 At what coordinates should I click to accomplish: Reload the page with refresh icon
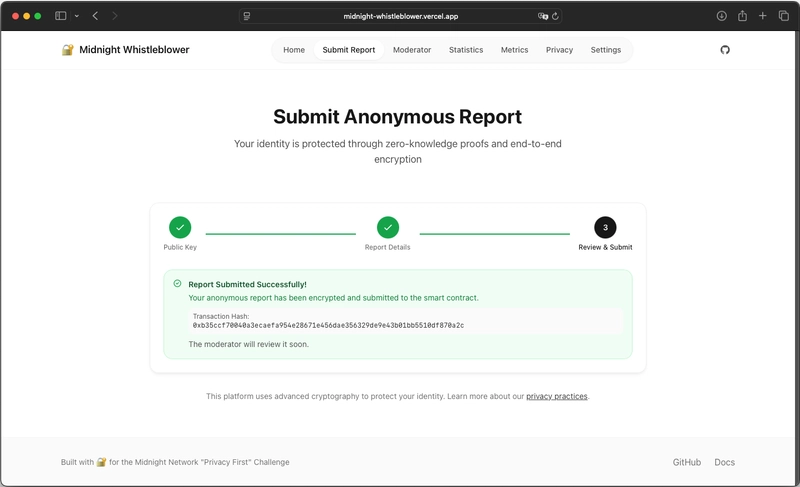point(555,16)
